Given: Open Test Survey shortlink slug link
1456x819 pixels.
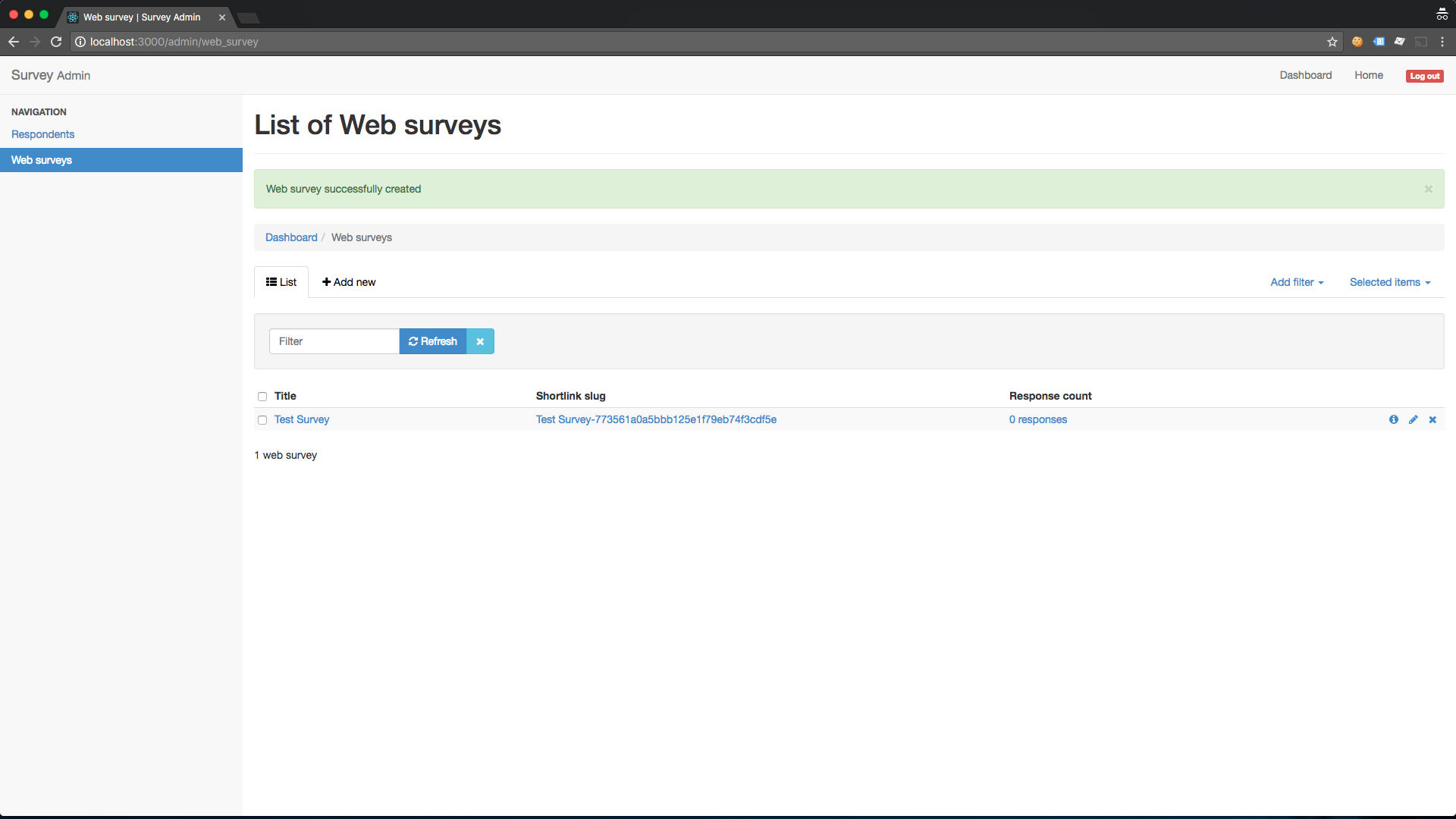Looking at the screenshot, I should (x=657, y=420).
